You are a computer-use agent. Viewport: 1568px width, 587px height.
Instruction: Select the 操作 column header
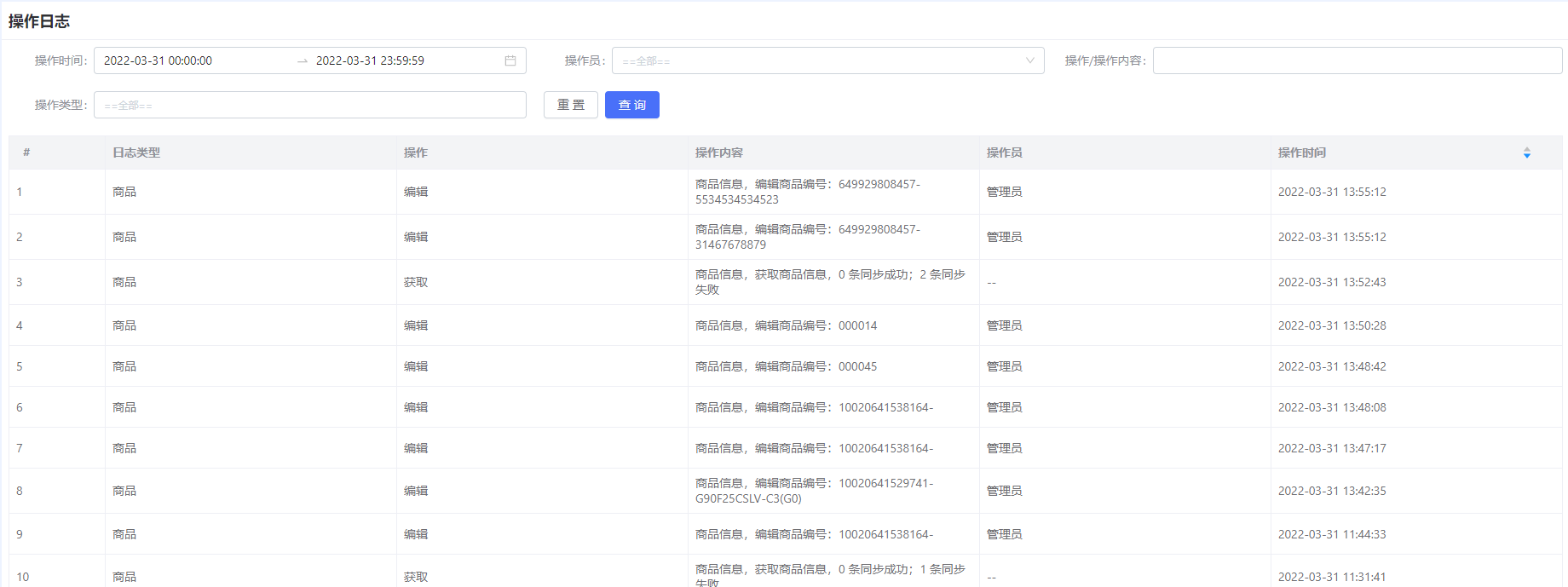(416, 153)
